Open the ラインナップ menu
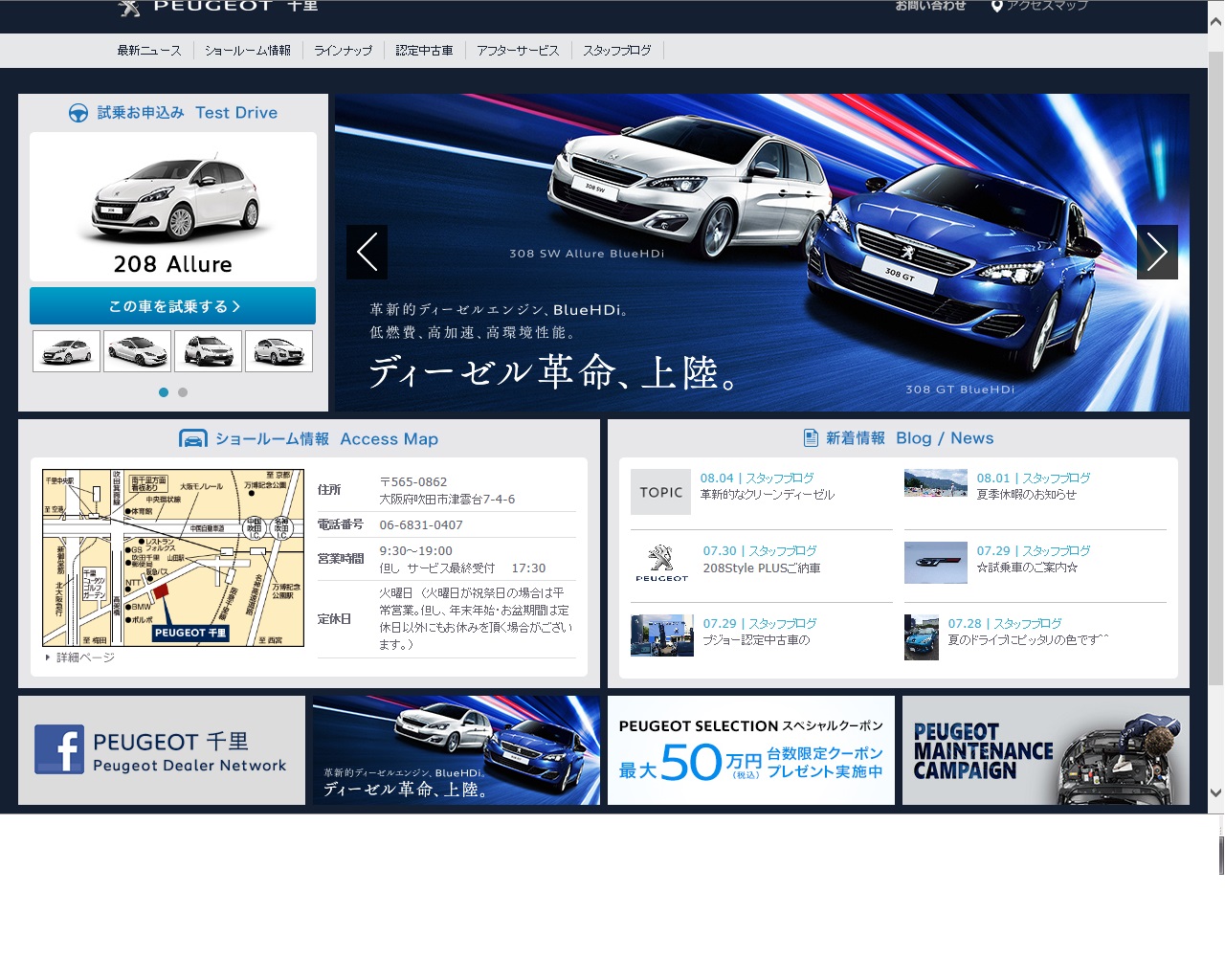The width and height of the screenshot is (1225, 980). tap(343, 51)
